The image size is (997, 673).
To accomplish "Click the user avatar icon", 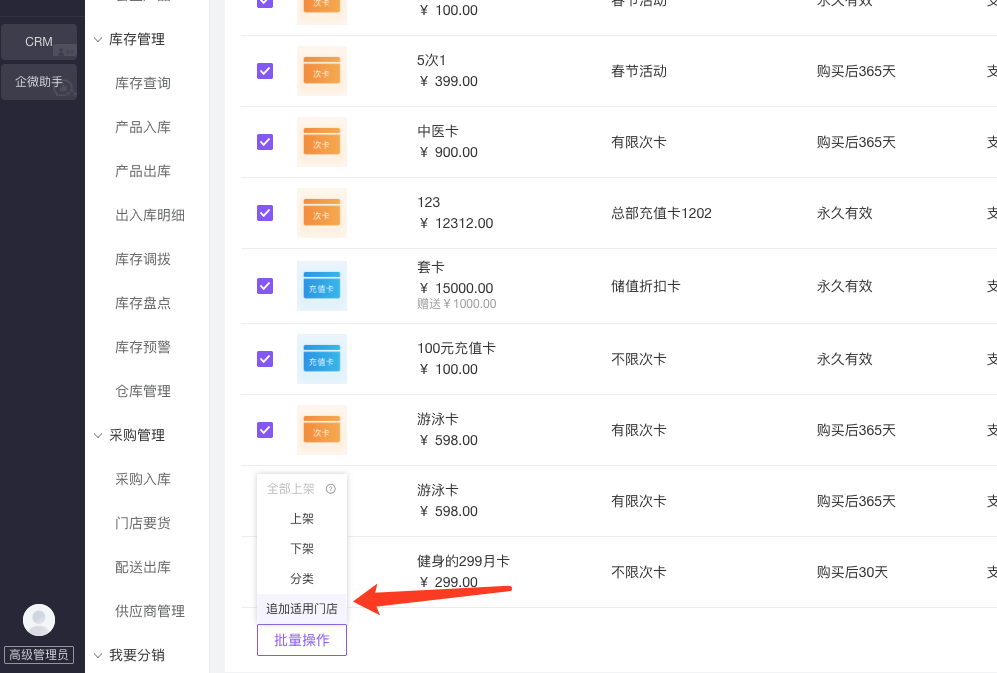I will tap(39, 620).
